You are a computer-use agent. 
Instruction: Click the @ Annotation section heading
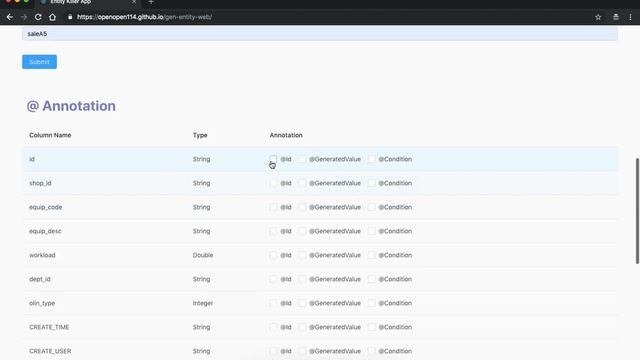[x=71, y=106]
